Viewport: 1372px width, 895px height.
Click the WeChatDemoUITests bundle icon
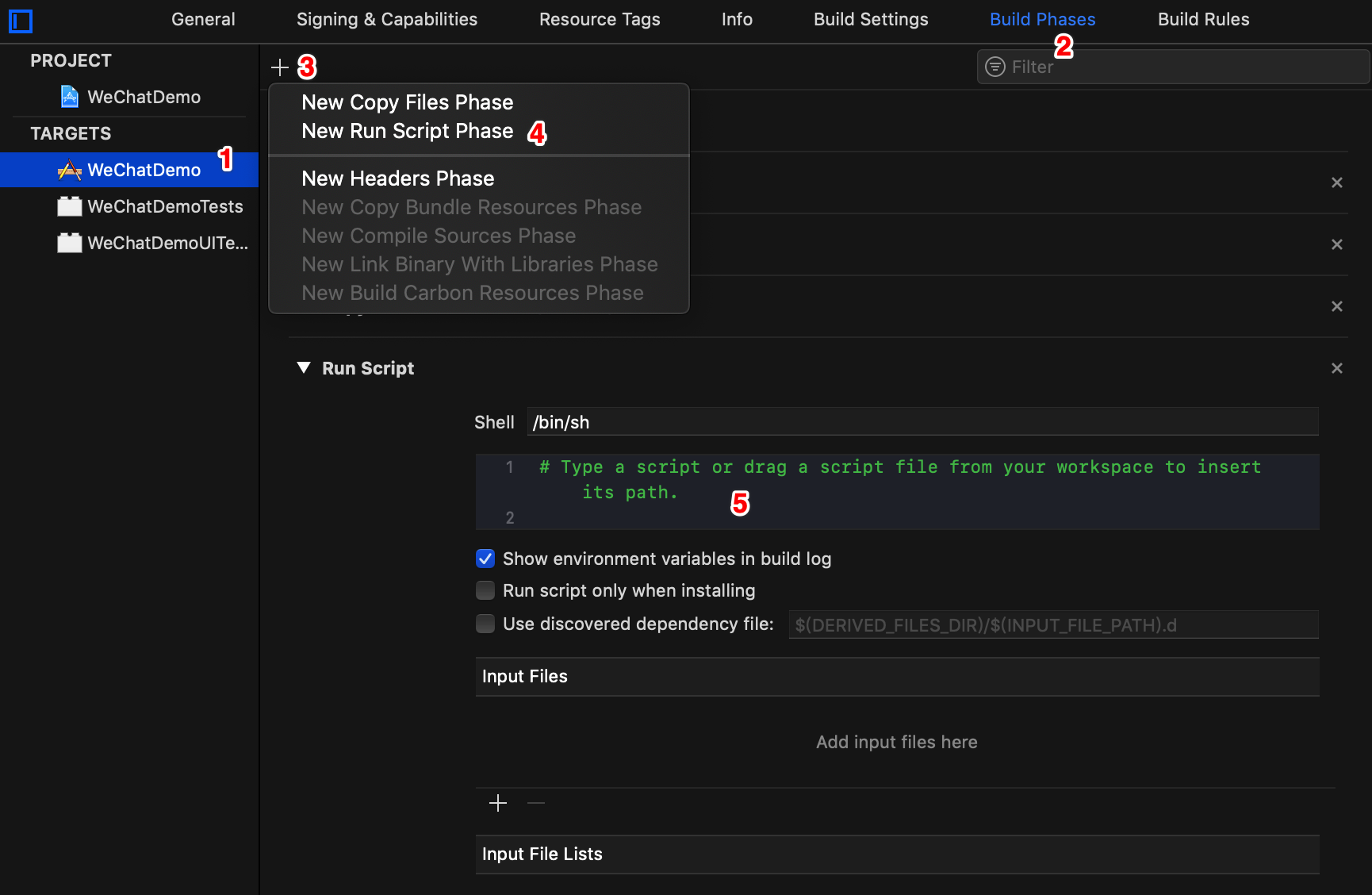[70, 243]
